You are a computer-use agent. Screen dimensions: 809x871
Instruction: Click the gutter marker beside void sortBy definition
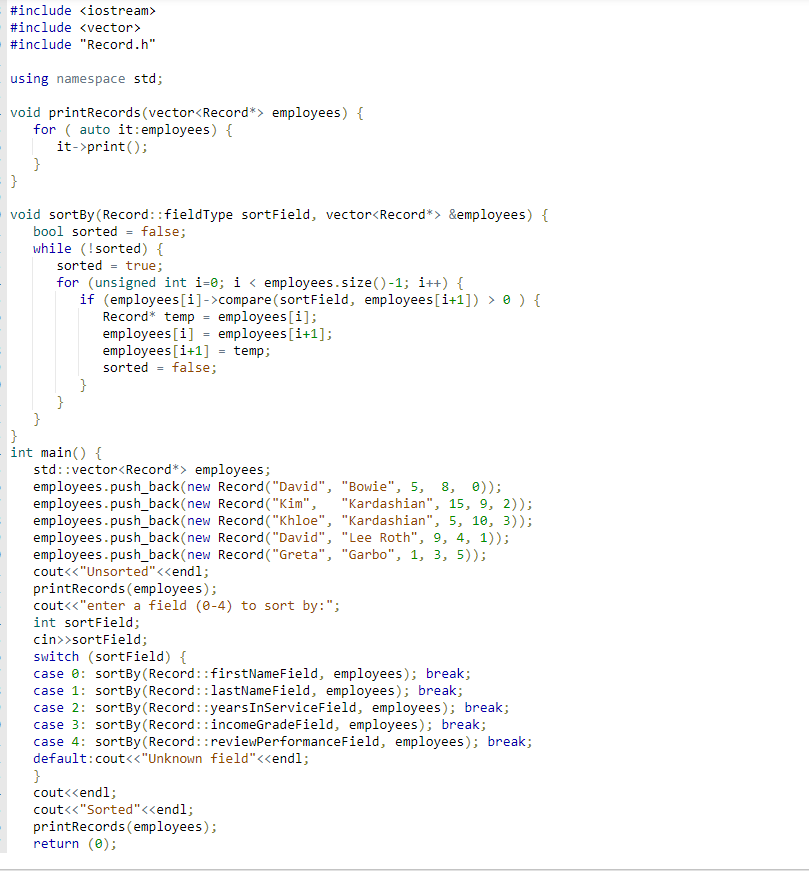point(5,214)
